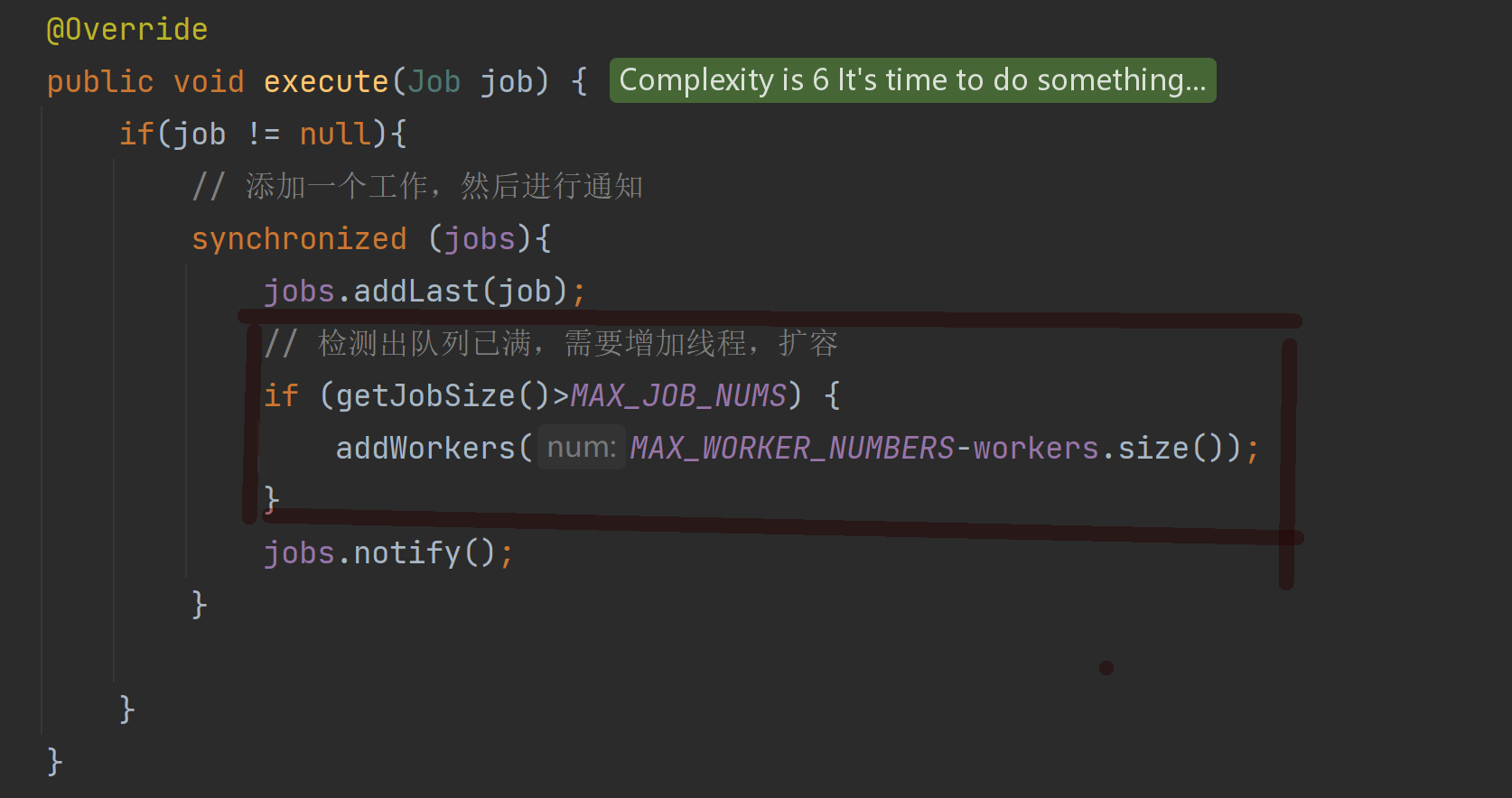Screen dimensions: 1512x798
Task: Click the comment '添加一个工作，然后进行通知'
Action: tap(417, 187)
